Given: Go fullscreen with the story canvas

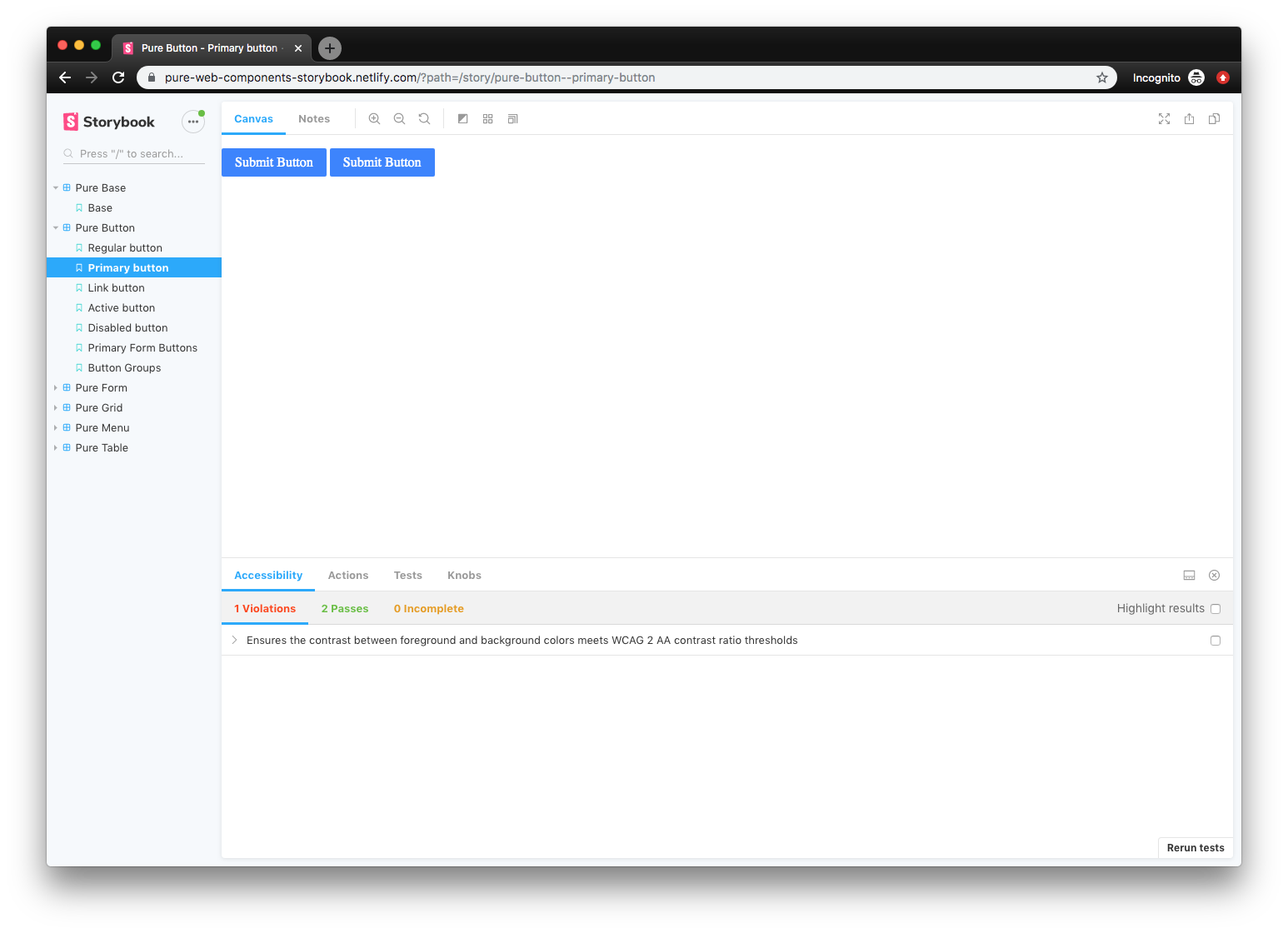Looking at the screenshot, I should pos(1164,118).
